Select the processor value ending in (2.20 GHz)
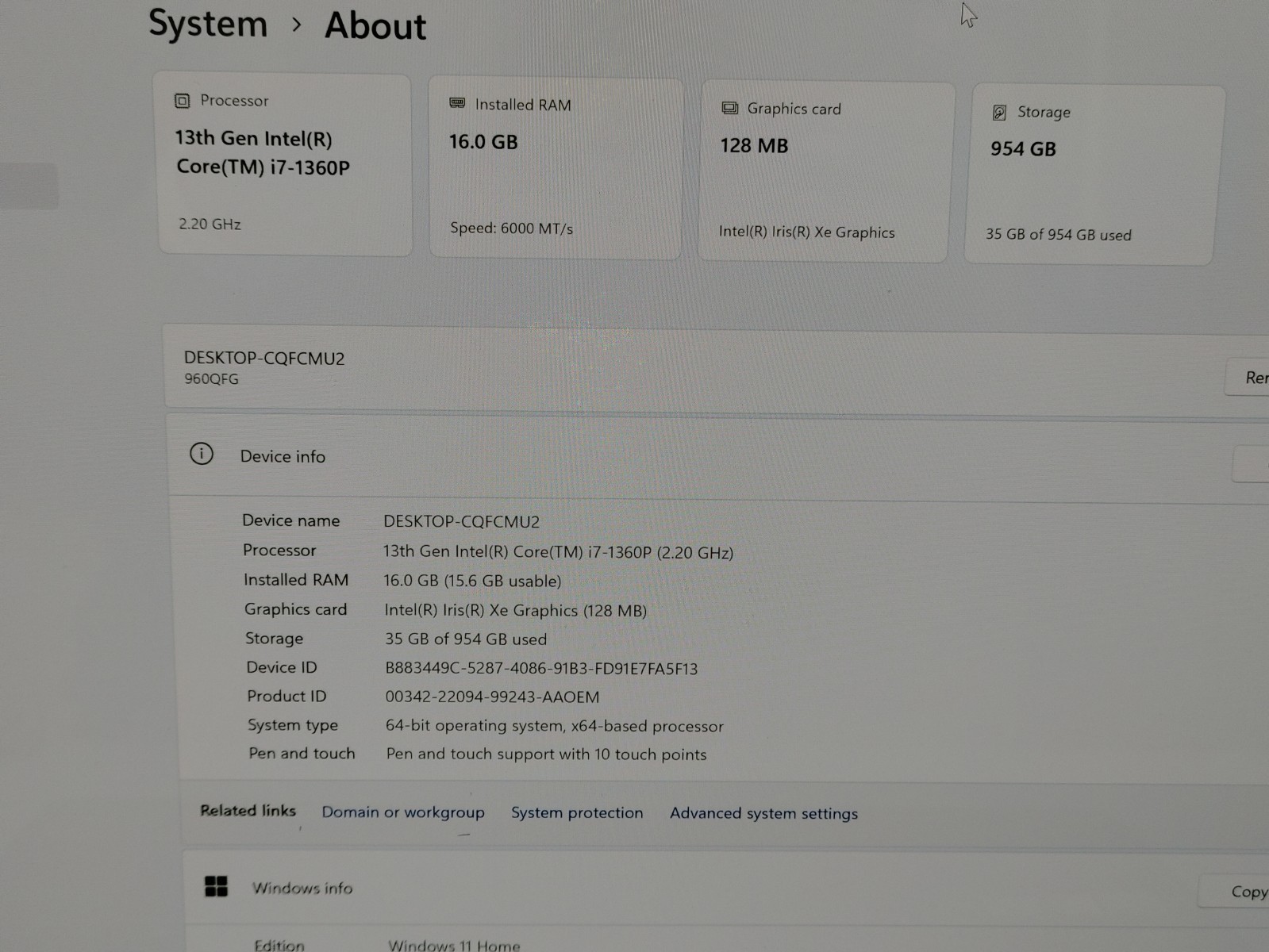 [x=558, y=551]
